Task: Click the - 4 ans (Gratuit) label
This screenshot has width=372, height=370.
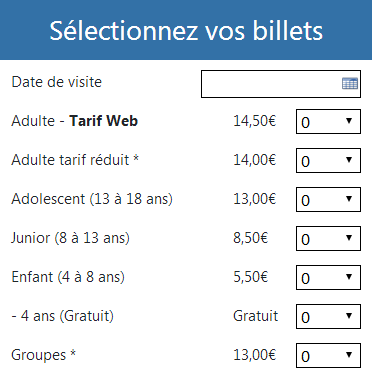Action: coord(63,316)
